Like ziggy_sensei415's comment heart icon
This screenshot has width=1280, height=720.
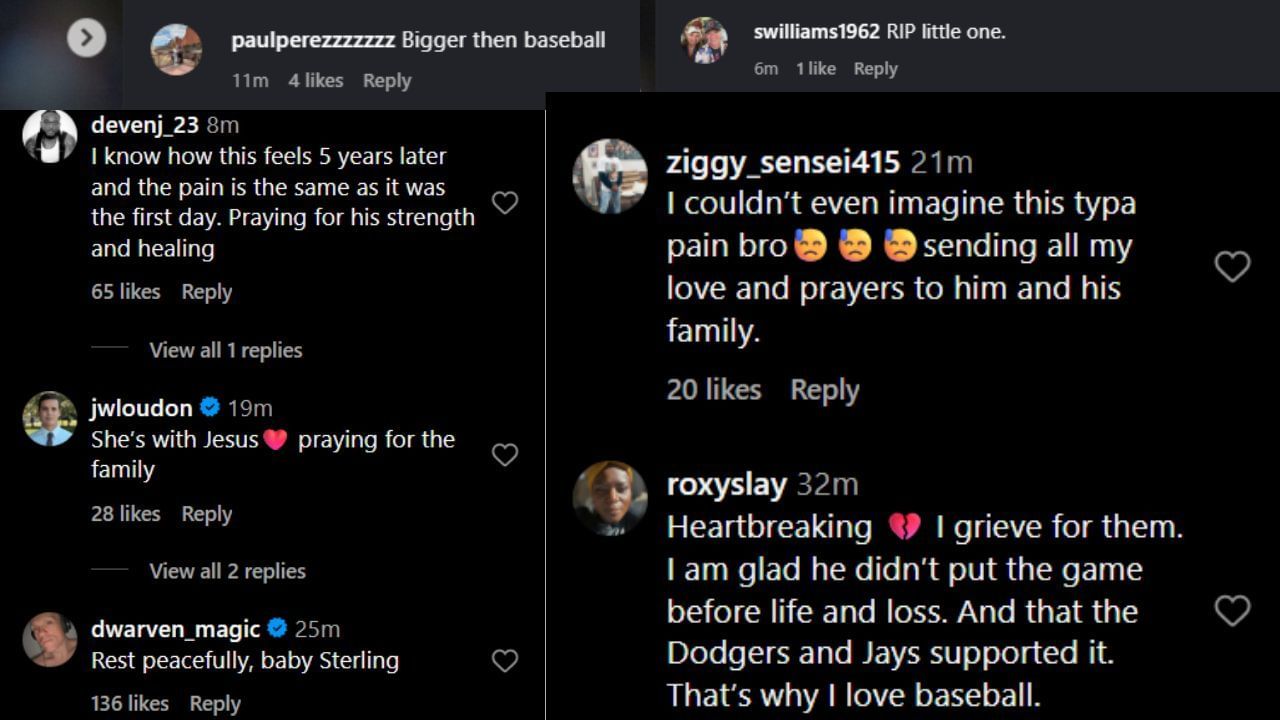1232,266
